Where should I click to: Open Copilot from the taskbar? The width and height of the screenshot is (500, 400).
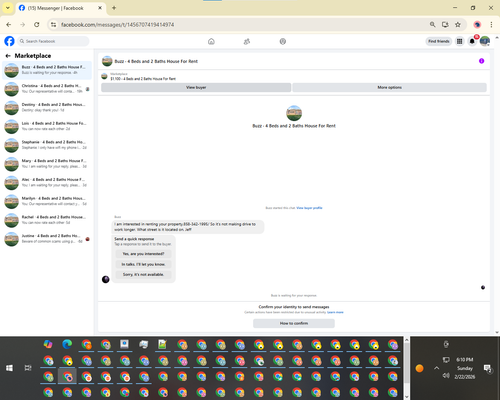[x=48, y=344]
